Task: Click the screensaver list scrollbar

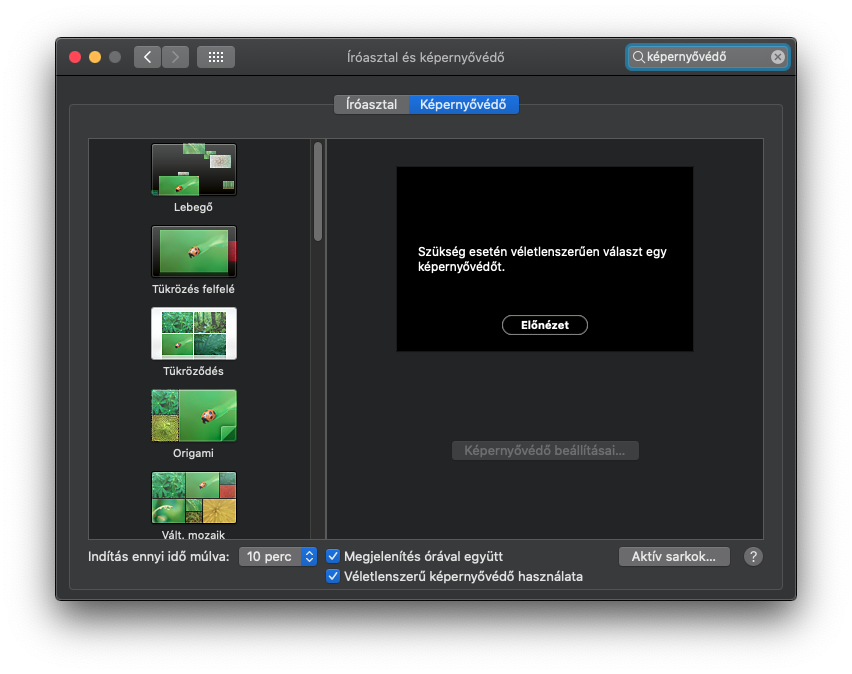Action: point(318,191)
